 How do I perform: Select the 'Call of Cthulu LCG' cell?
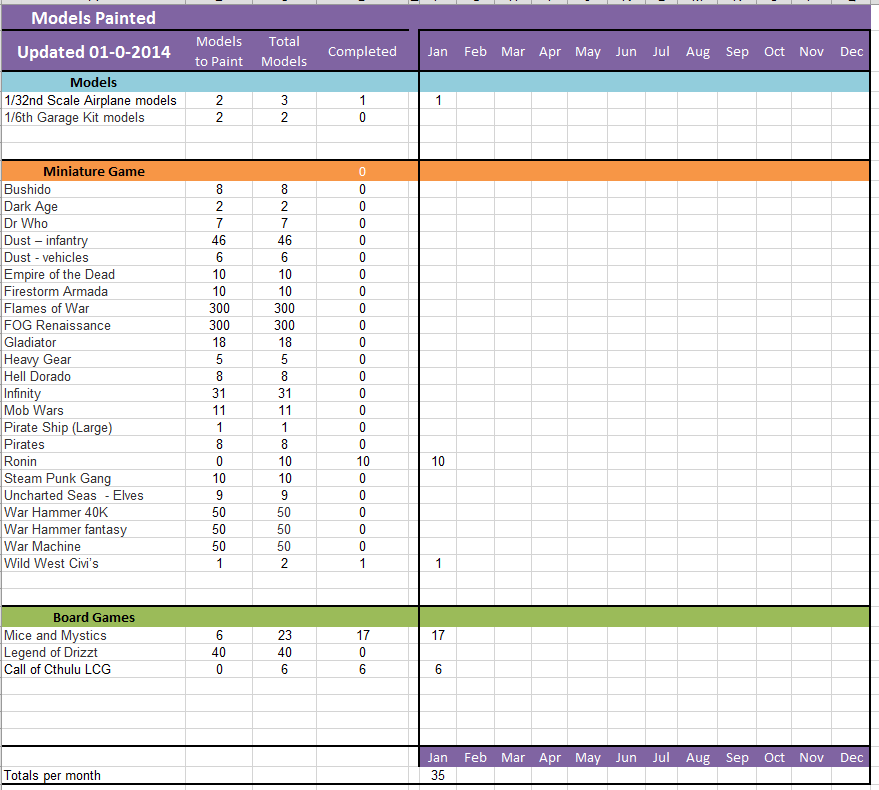click(x=94, y=669)
